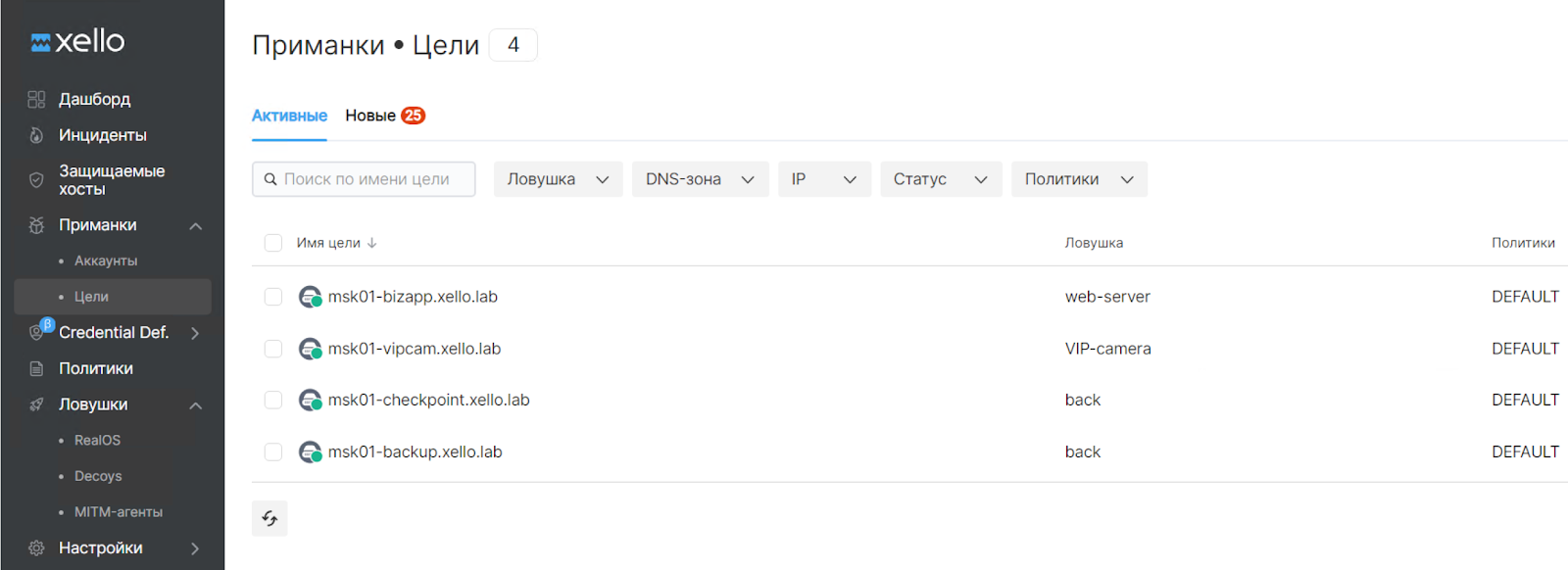The height and width of the screenshot is (570, 1568).
Task: Click the refresh icon below the table
Action: pyautogui.click(x=269, y=518)
